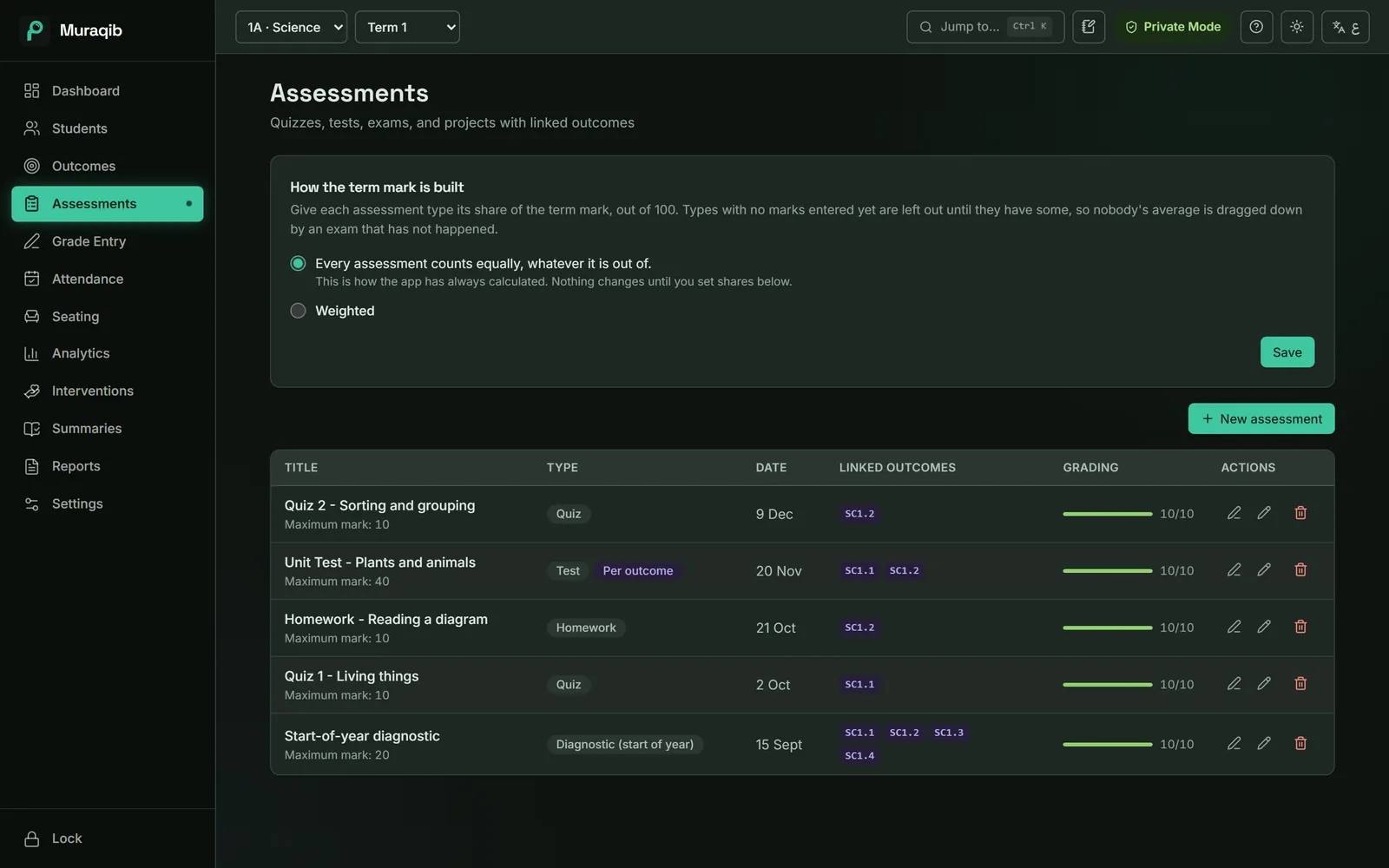Screen dimensions: 1389x868
Task: Click underlined-pen icon for Homework row
Action: point(1234,627)
